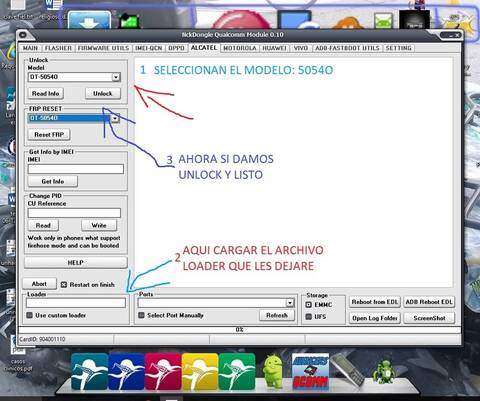The height and width of the screenshot is (401, 480).
Task: Select the UFS storage option
Action: [x=309, y=317]
